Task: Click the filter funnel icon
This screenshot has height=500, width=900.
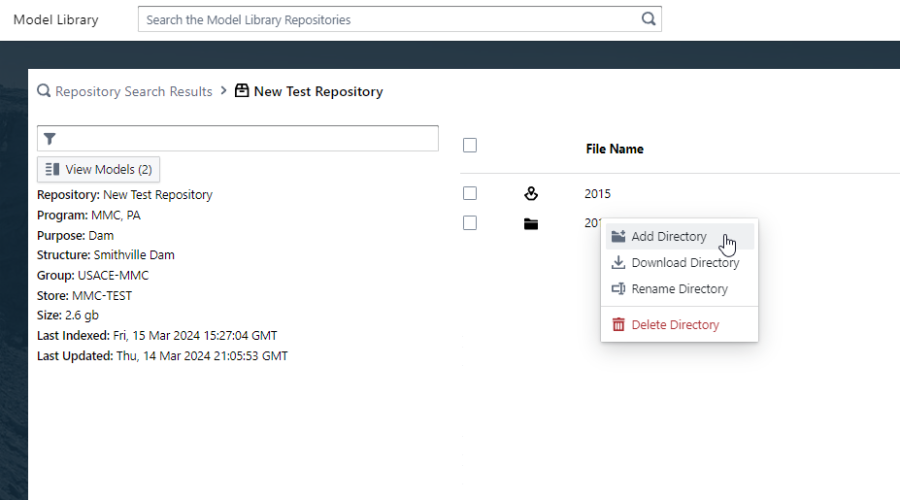Action: (49, 139)
